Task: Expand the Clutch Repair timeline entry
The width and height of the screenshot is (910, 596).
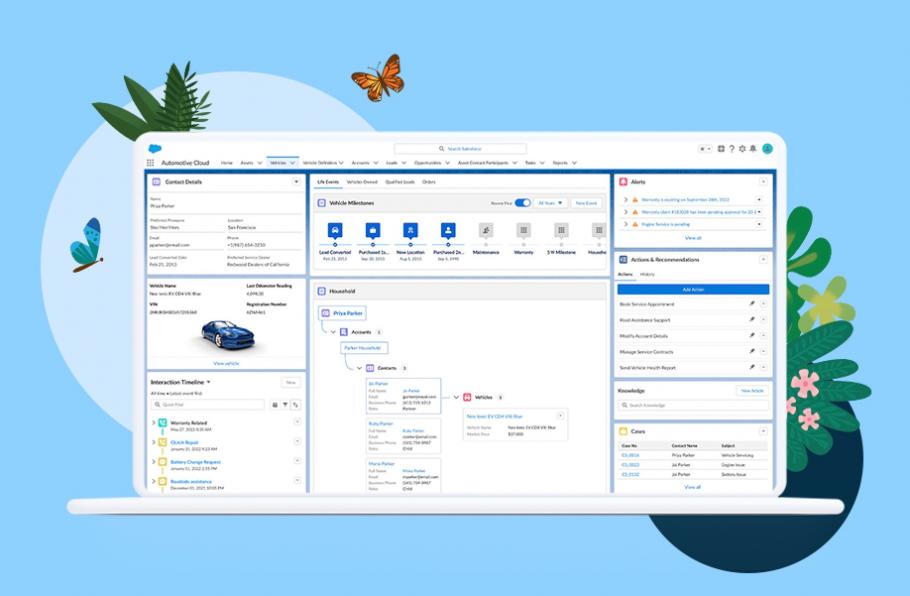Action: (153, 442)
